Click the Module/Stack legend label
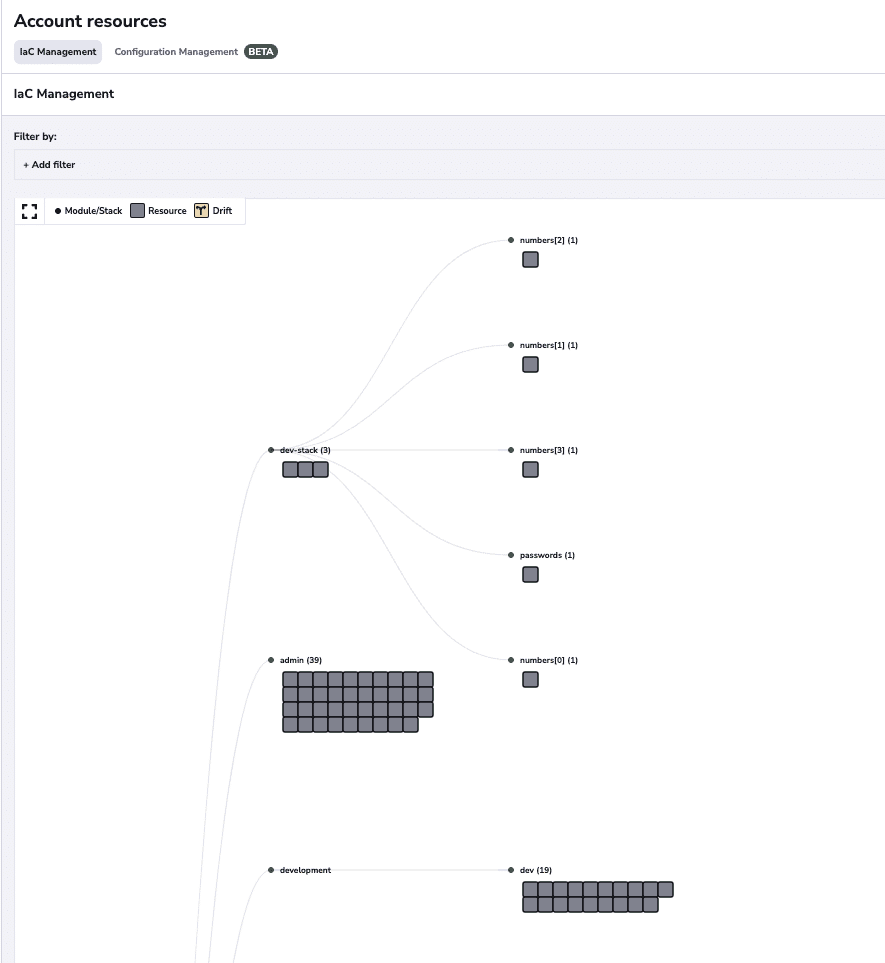Screen dimensions: 885x963 pyautogui.click(x=93, y=211)
